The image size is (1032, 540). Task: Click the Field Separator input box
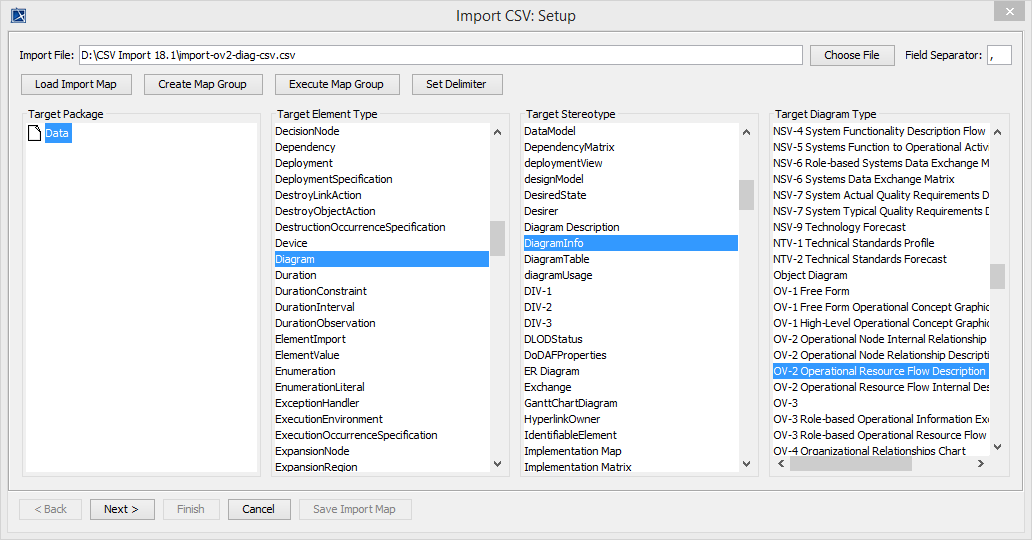[997, 55]
